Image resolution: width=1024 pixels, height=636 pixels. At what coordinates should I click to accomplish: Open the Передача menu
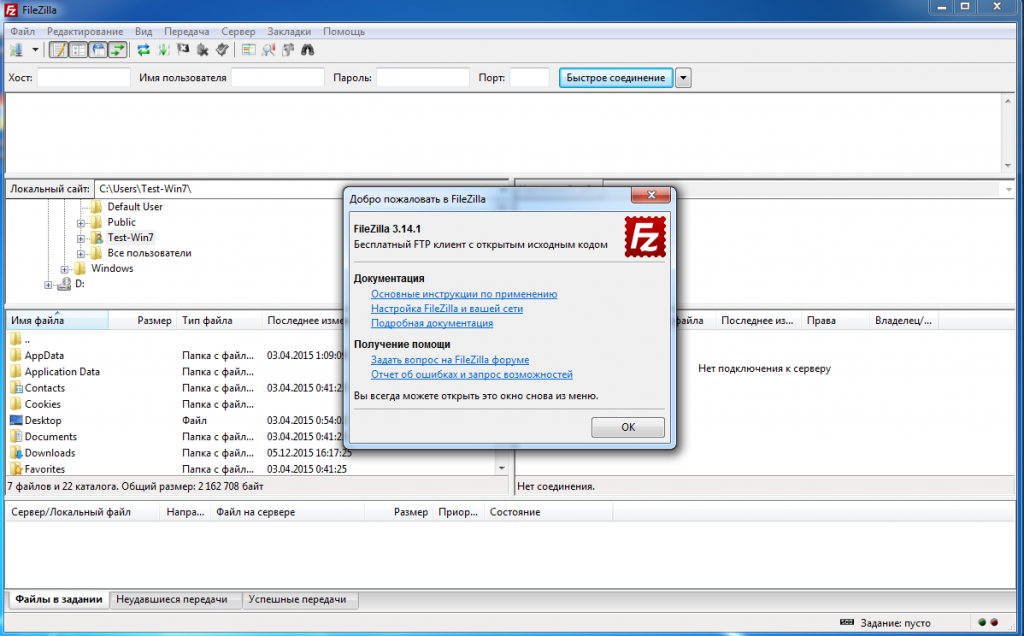click(187, 31)
